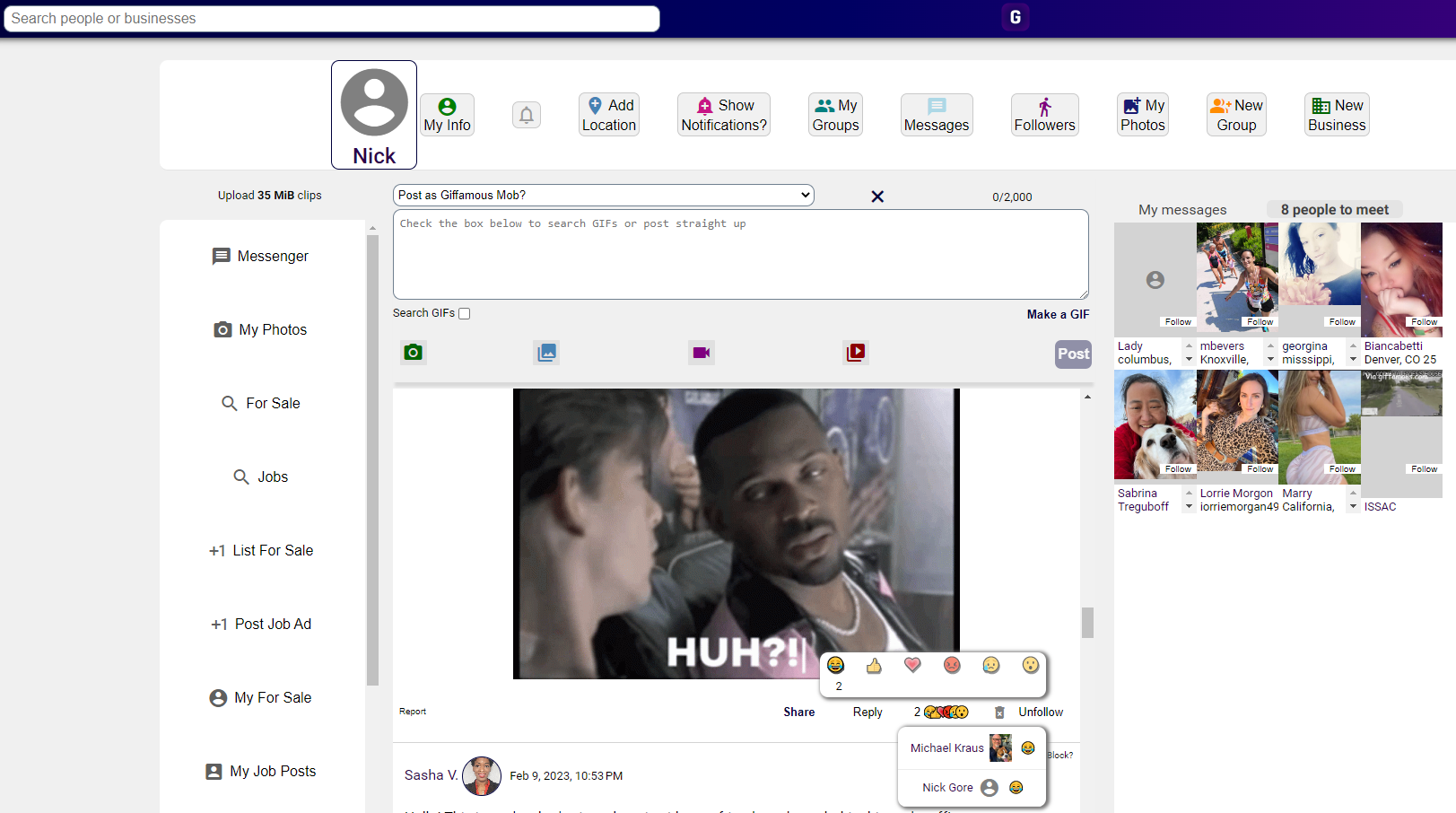Click down arrow next to Sabrina Treguboff

tap(1189, 506)
